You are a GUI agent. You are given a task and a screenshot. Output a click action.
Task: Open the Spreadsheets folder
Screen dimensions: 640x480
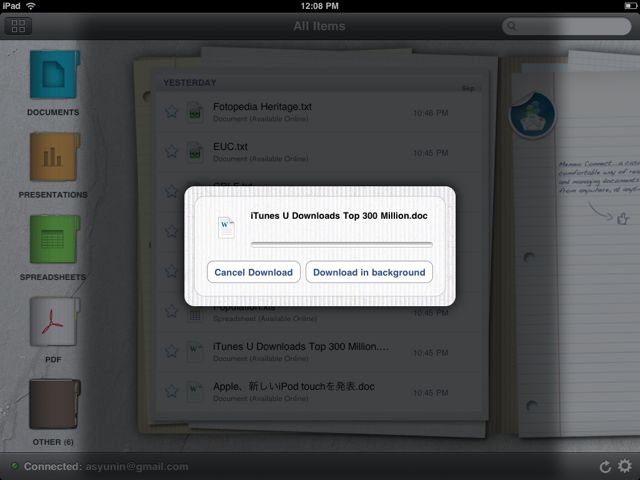coord(54,240)
